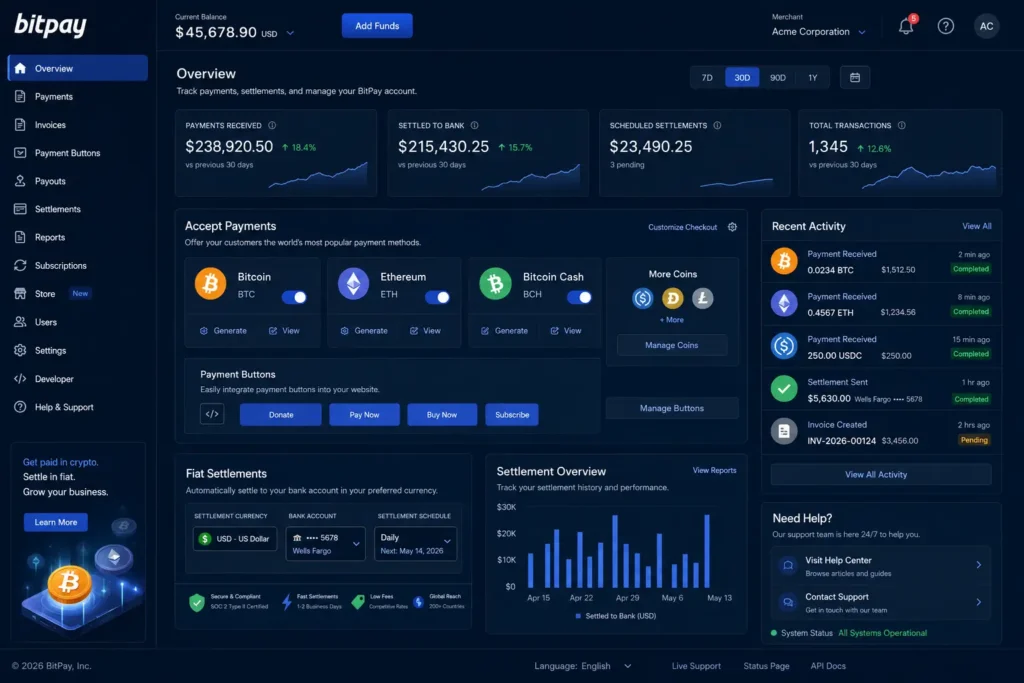Click the tallest bar near May 13

[x=707, y=551]
